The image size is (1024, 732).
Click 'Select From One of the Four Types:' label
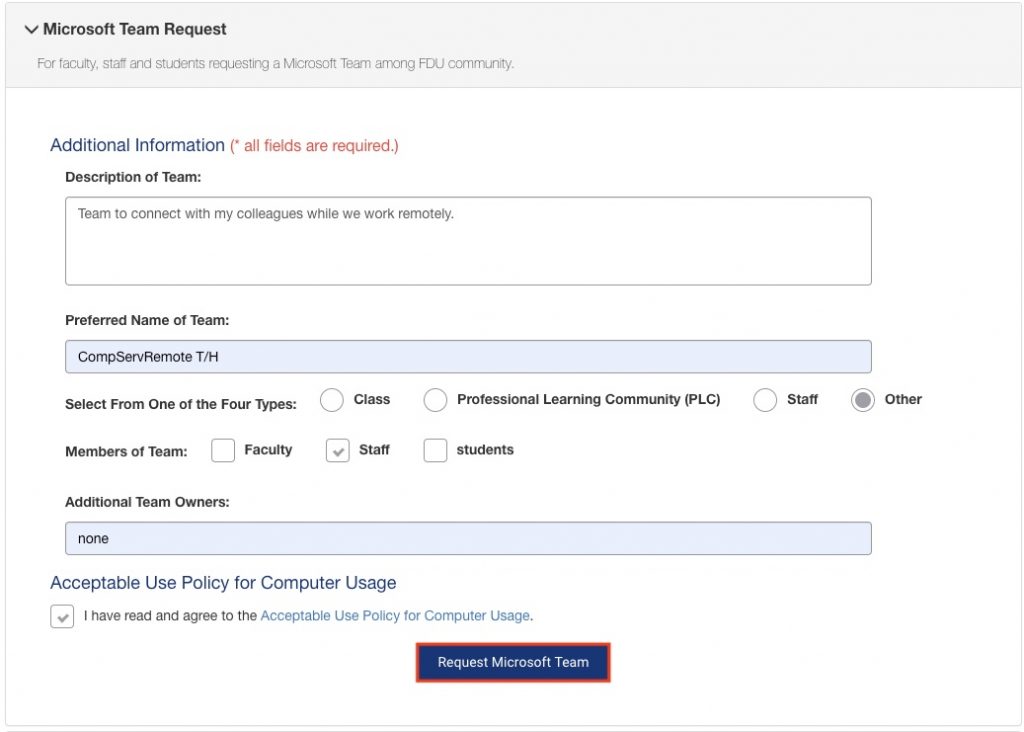pos(181,404)
